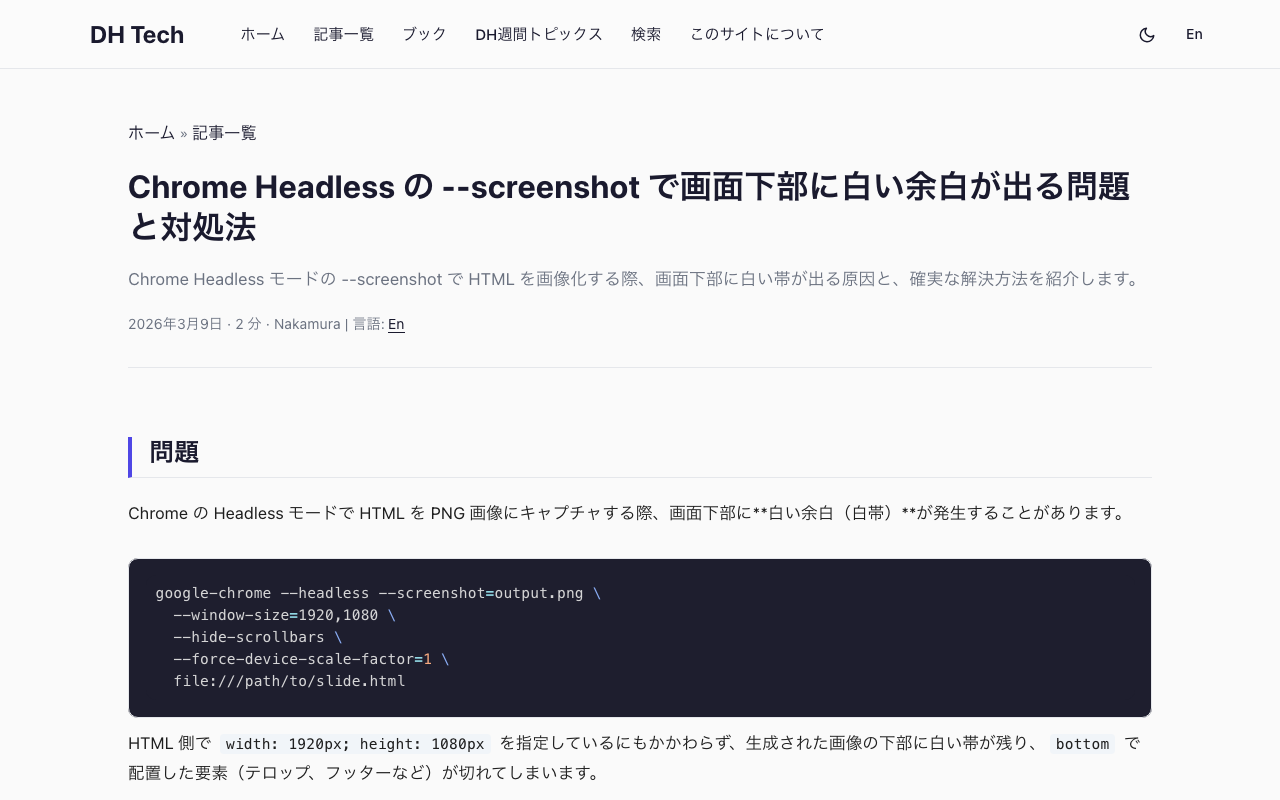This screenshot has height=800, width=1280.
Task: Toggle dark mode with the moon icon
Action: pyautogui.click(x=1147, y=34)
